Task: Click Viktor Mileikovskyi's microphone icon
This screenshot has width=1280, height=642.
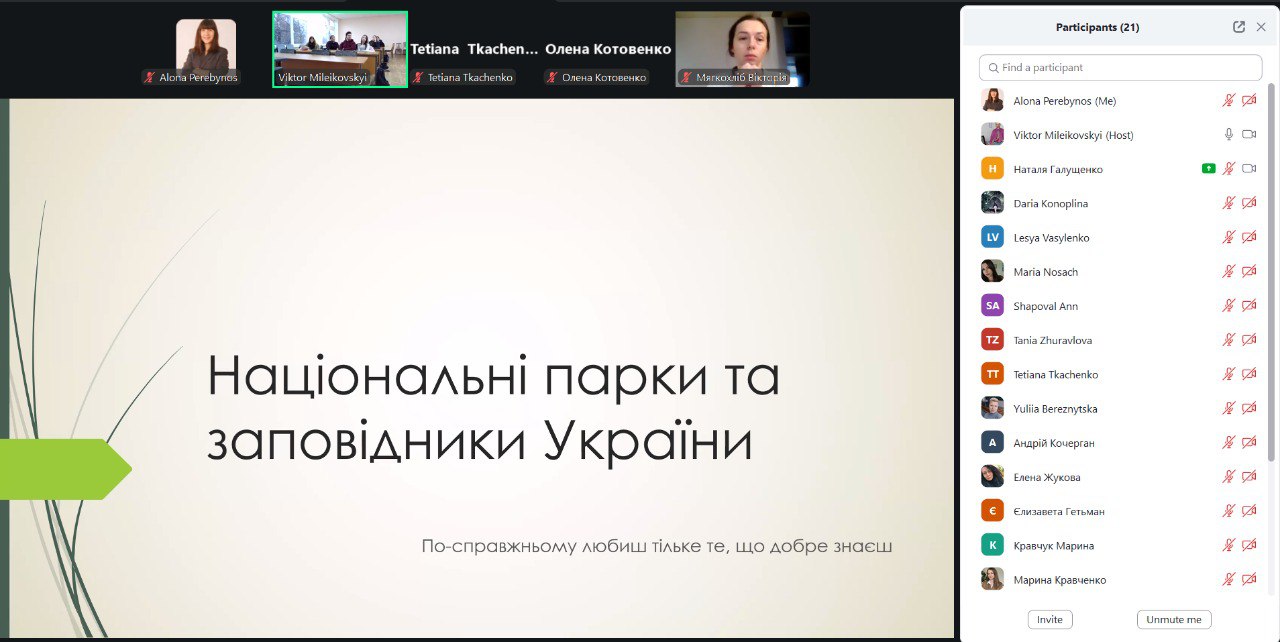Action: (1229, 135)
